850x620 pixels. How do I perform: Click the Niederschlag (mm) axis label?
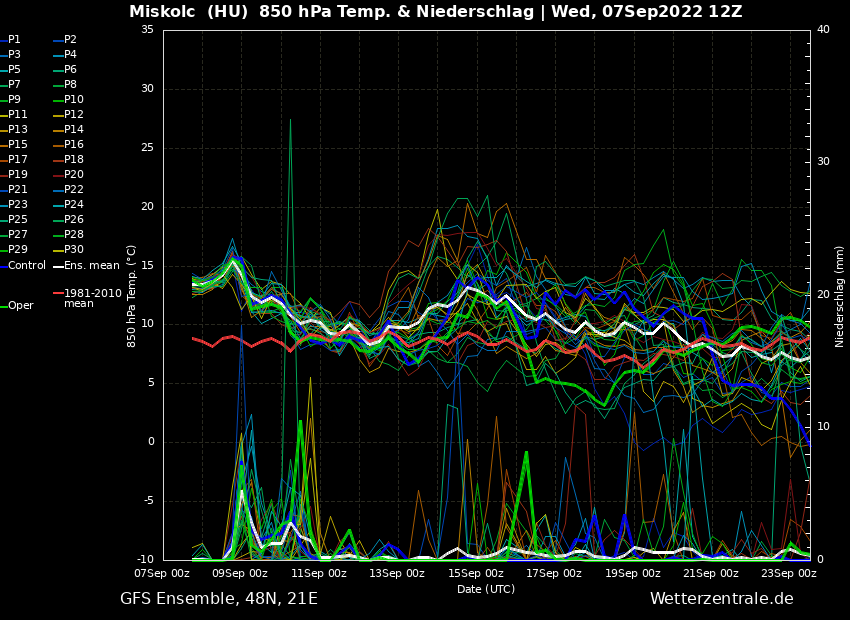[840, 296]
